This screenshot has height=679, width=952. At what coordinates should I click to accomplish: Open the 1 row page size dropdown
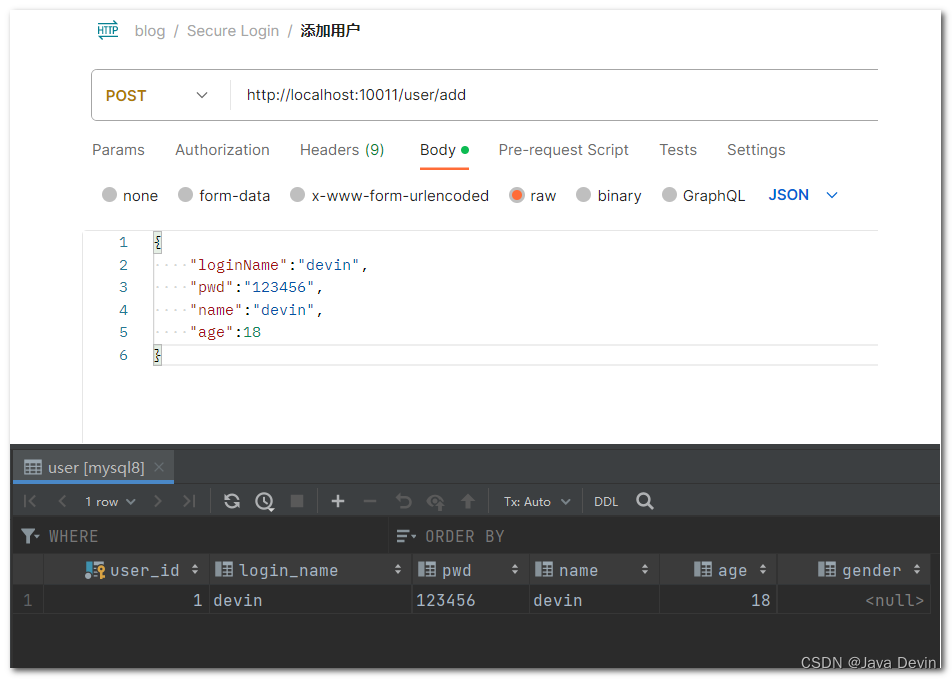[110, 502]
